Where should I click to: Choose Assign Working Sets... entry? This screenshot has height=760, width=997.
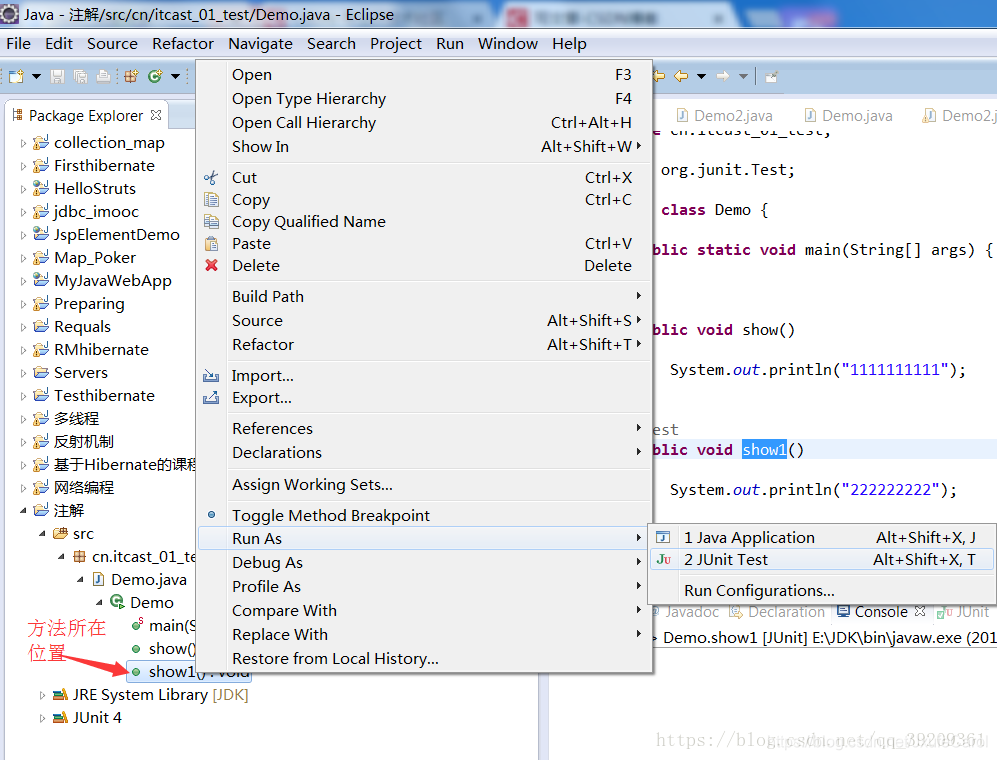[424, 485]
